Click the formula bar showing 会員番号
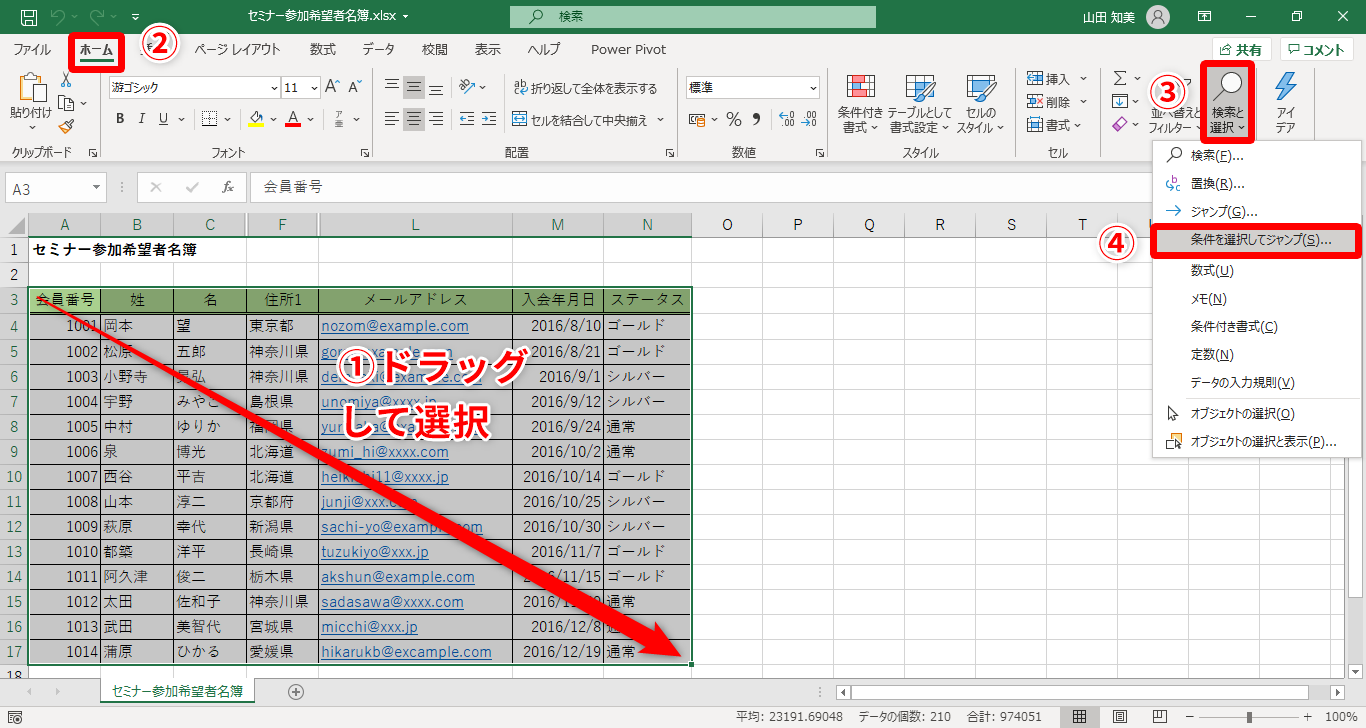The height and width of the screenshot is (728, 1366). (700, 187)
